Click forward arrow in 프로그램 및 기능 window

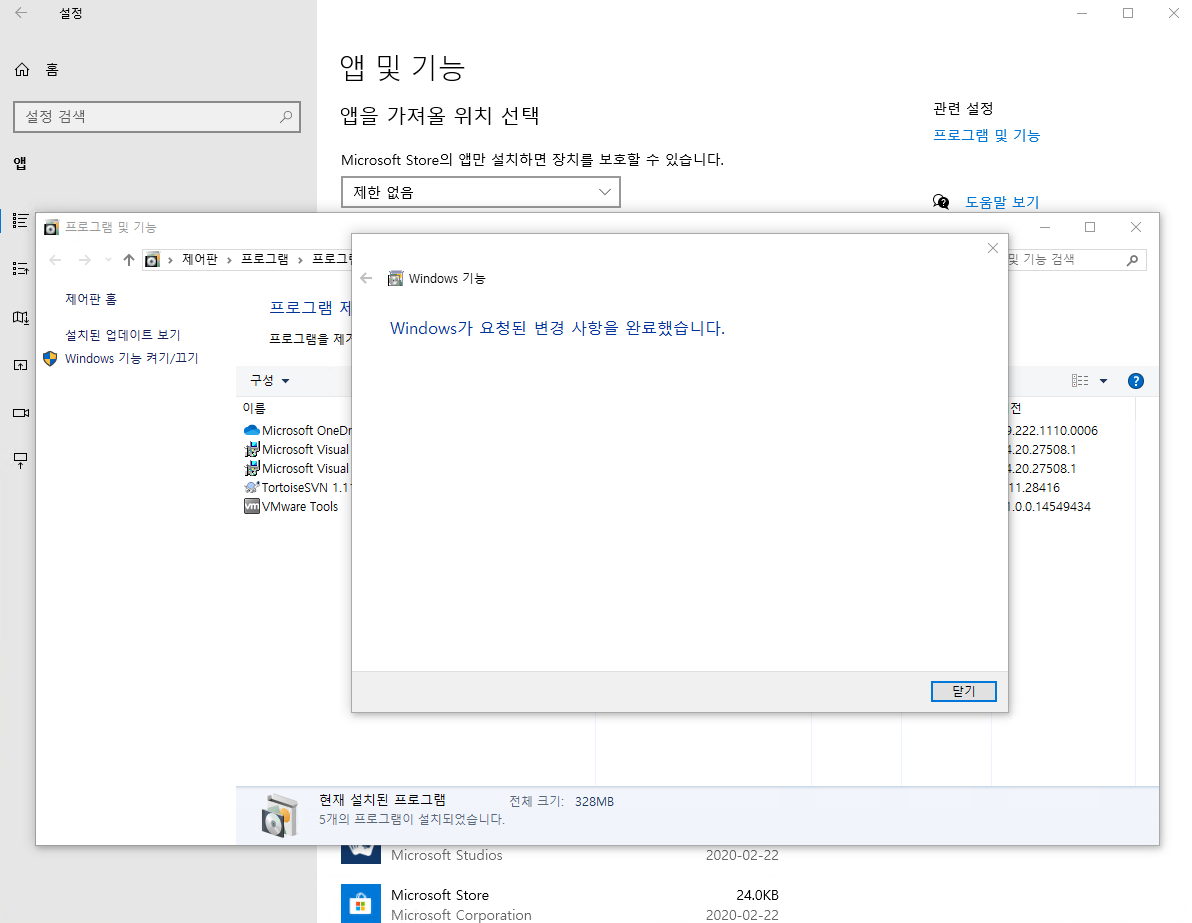pos(84,260)
